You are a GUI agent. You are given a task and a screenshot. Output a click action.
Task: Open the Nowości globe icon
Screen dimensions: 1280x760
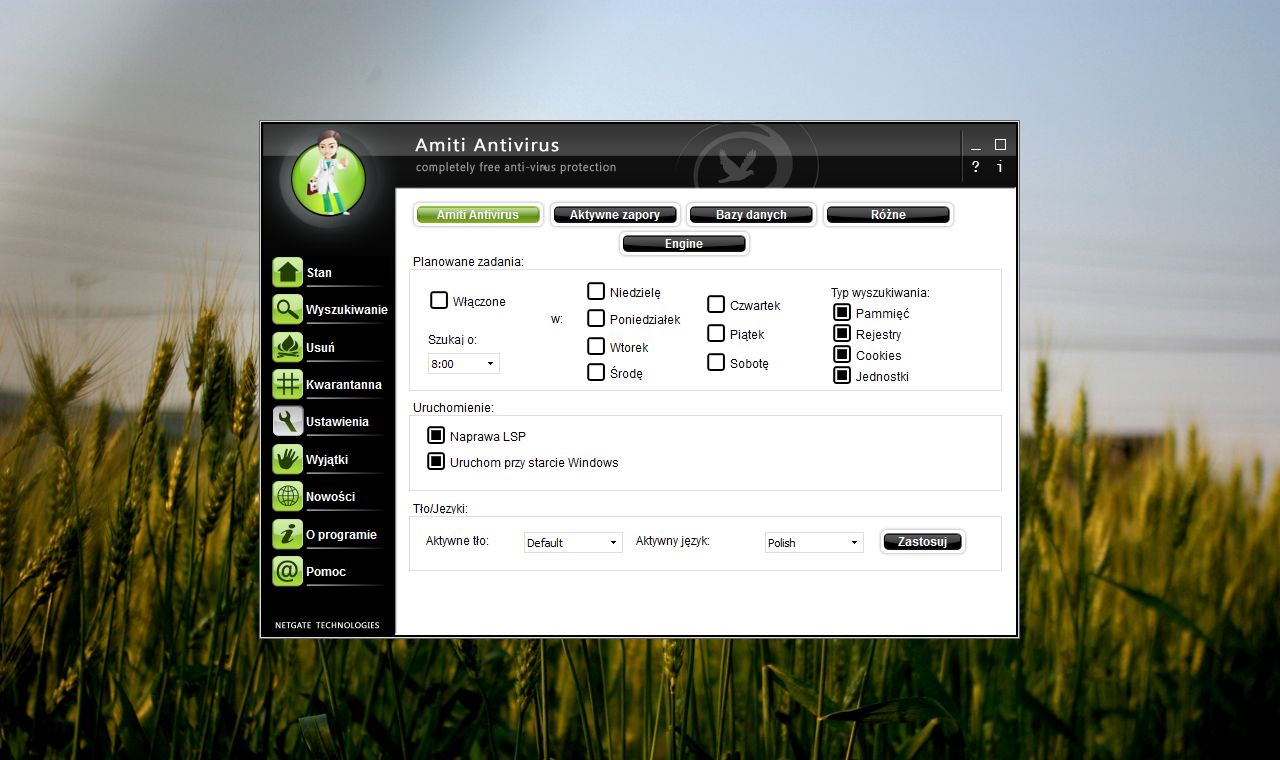point(288,496)
